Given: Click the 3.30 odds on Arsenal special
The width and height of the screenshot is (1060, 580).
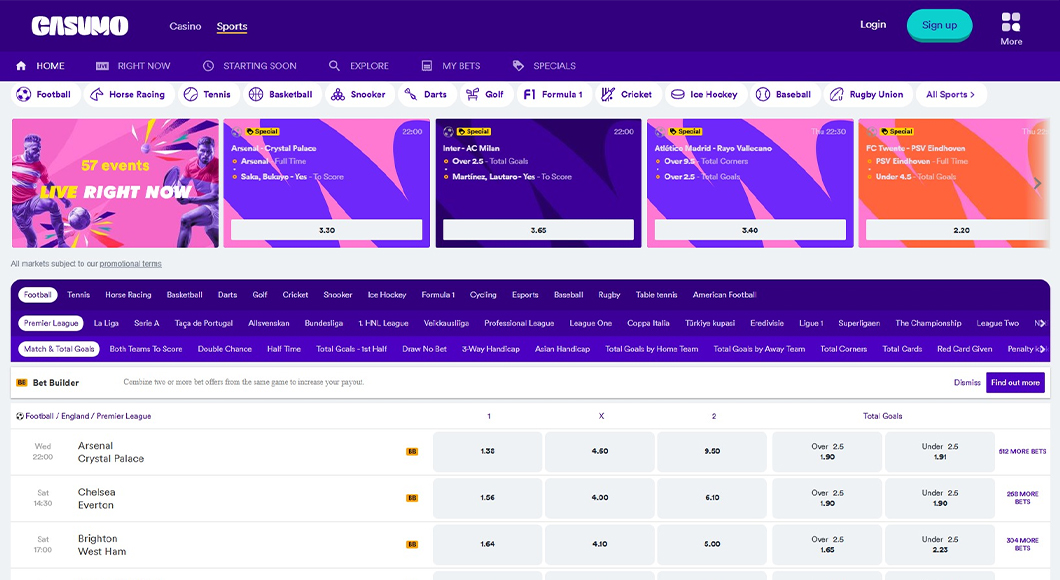Looking at the screenshot, I should [x=327, y=229].
